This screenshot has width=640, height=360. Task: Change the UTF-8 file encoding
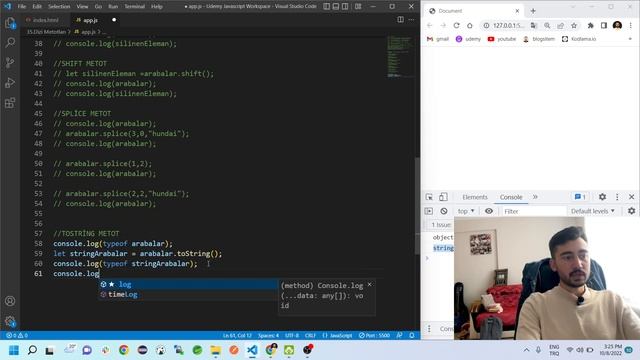click(292, 336)
